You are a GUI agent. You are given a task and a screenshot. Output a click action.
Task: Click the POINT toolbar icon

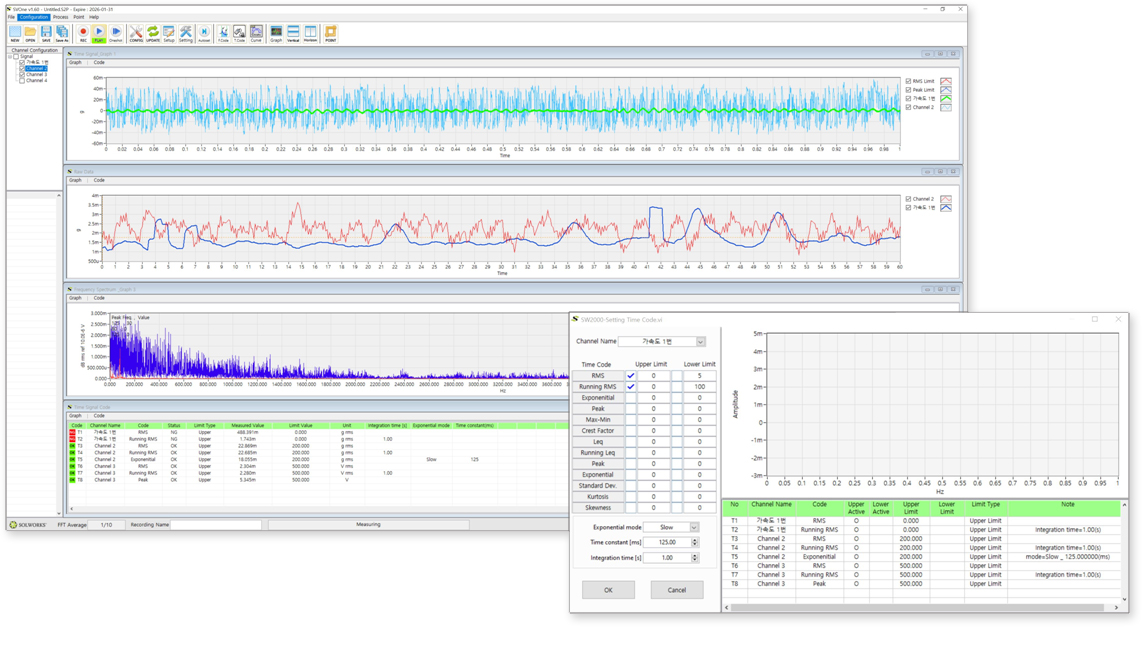tap(330, 33)
